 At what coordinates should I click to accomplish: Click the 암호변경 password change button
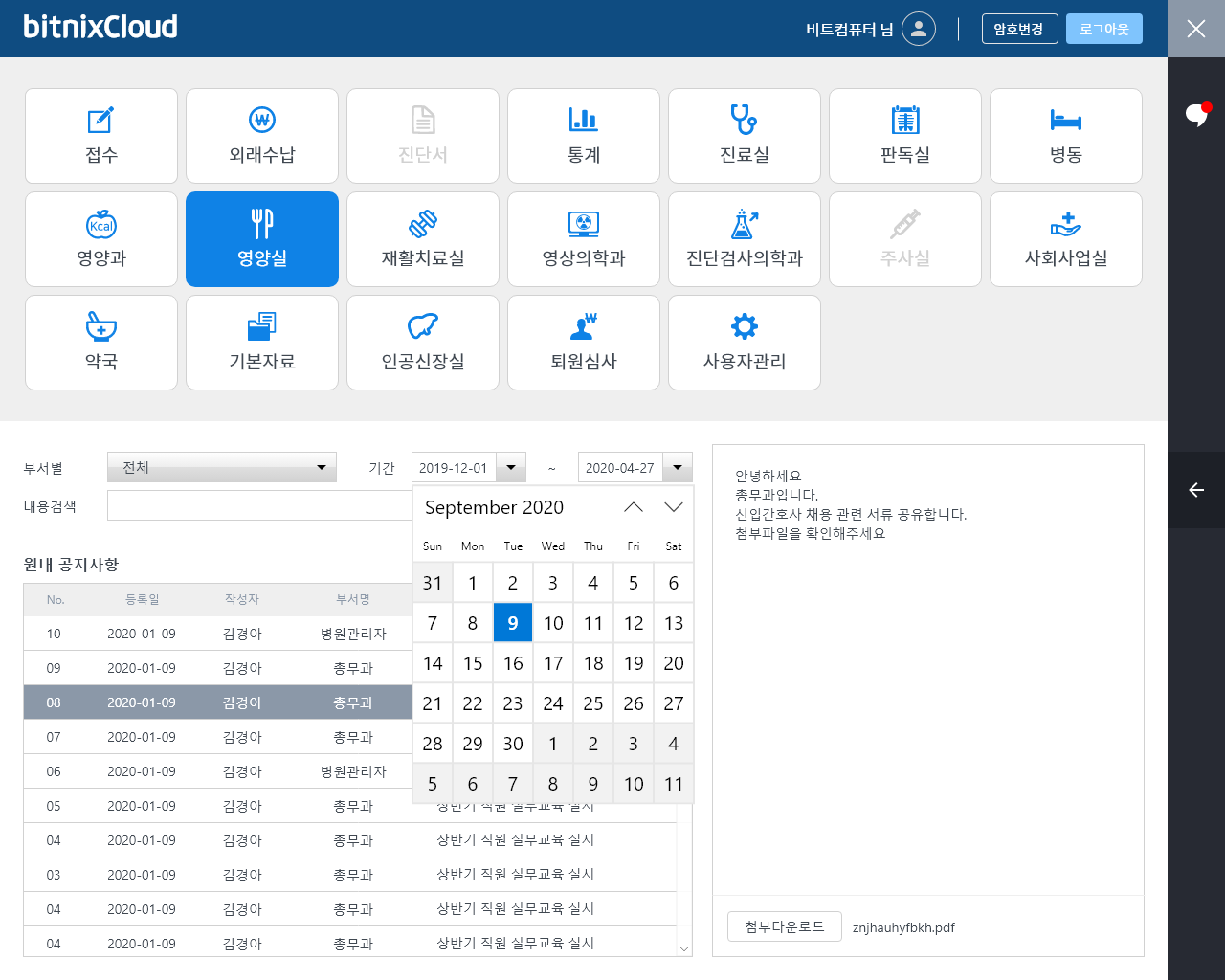click(x=1019, y=29)
